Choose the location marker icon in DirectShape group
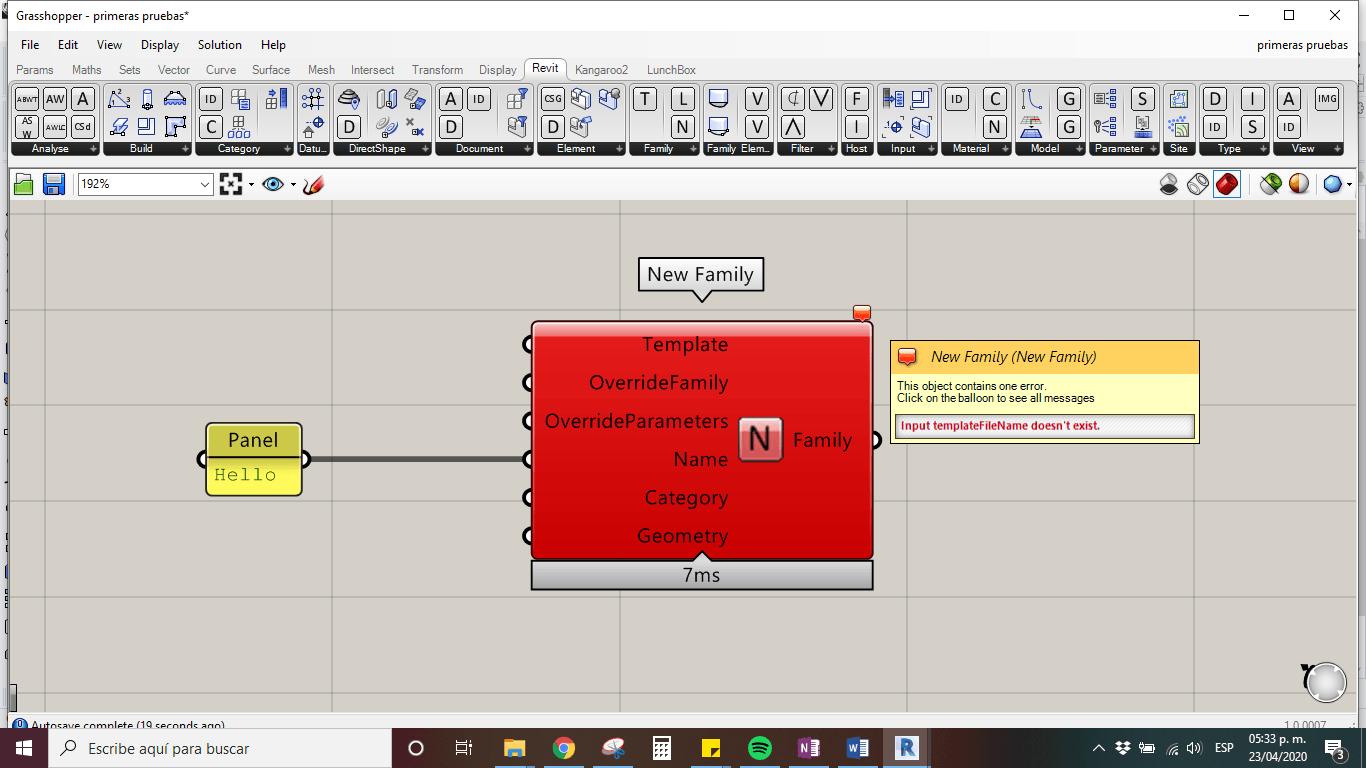This screenshot has height=768, width=1366. click(x=349, y=99)
